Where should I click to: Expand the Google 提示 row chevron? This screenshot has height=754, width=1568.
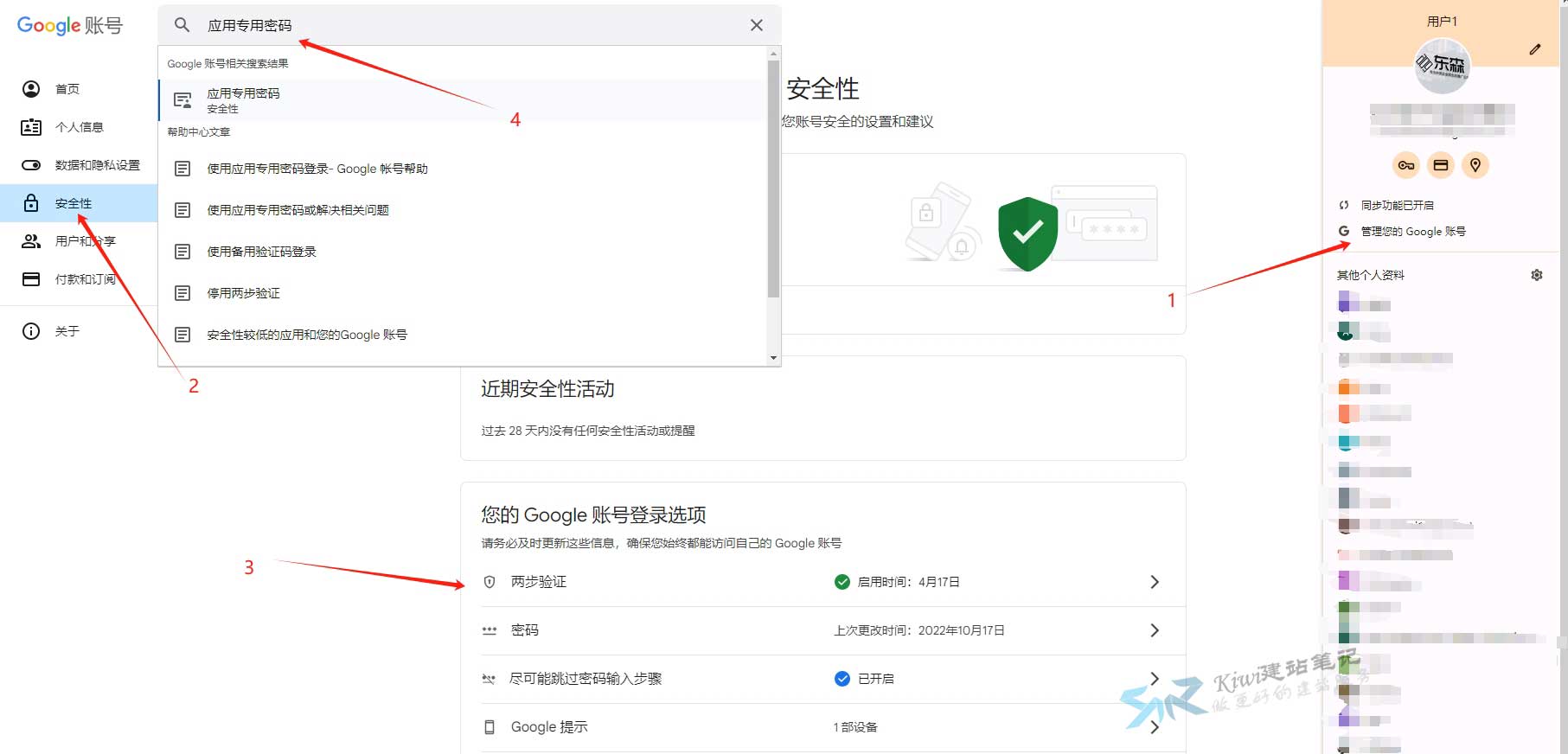point(1155,727)
